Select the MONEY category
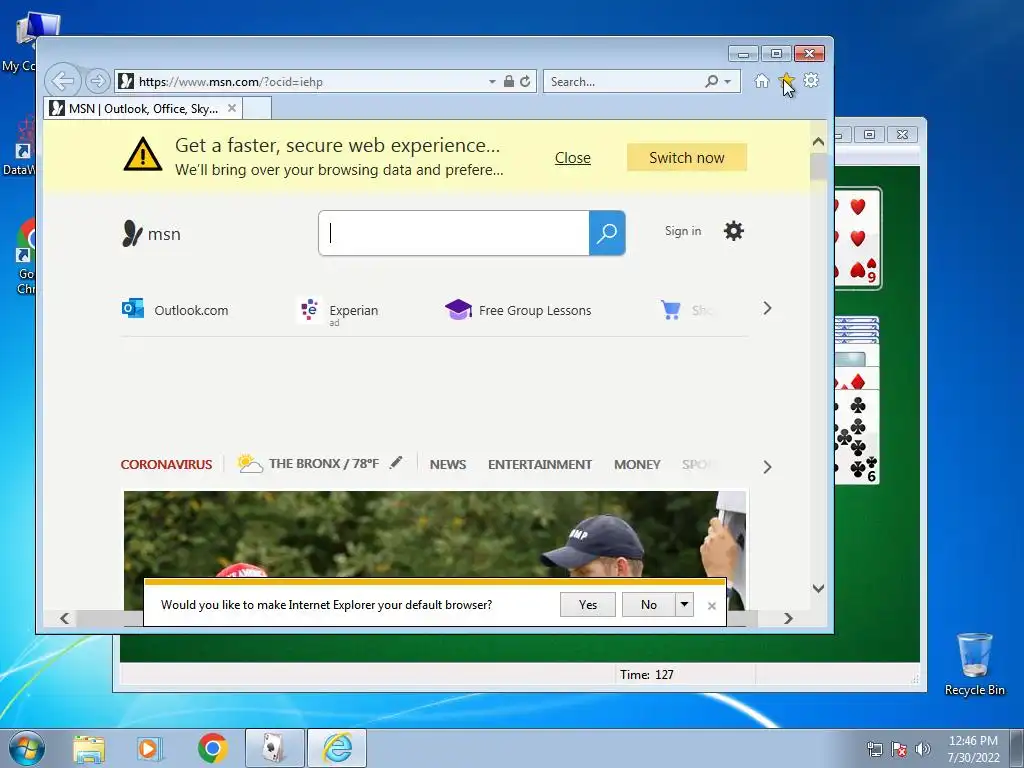Image resolution: width=1024 pixels, height=768 pixels. [x=637, y=464]
